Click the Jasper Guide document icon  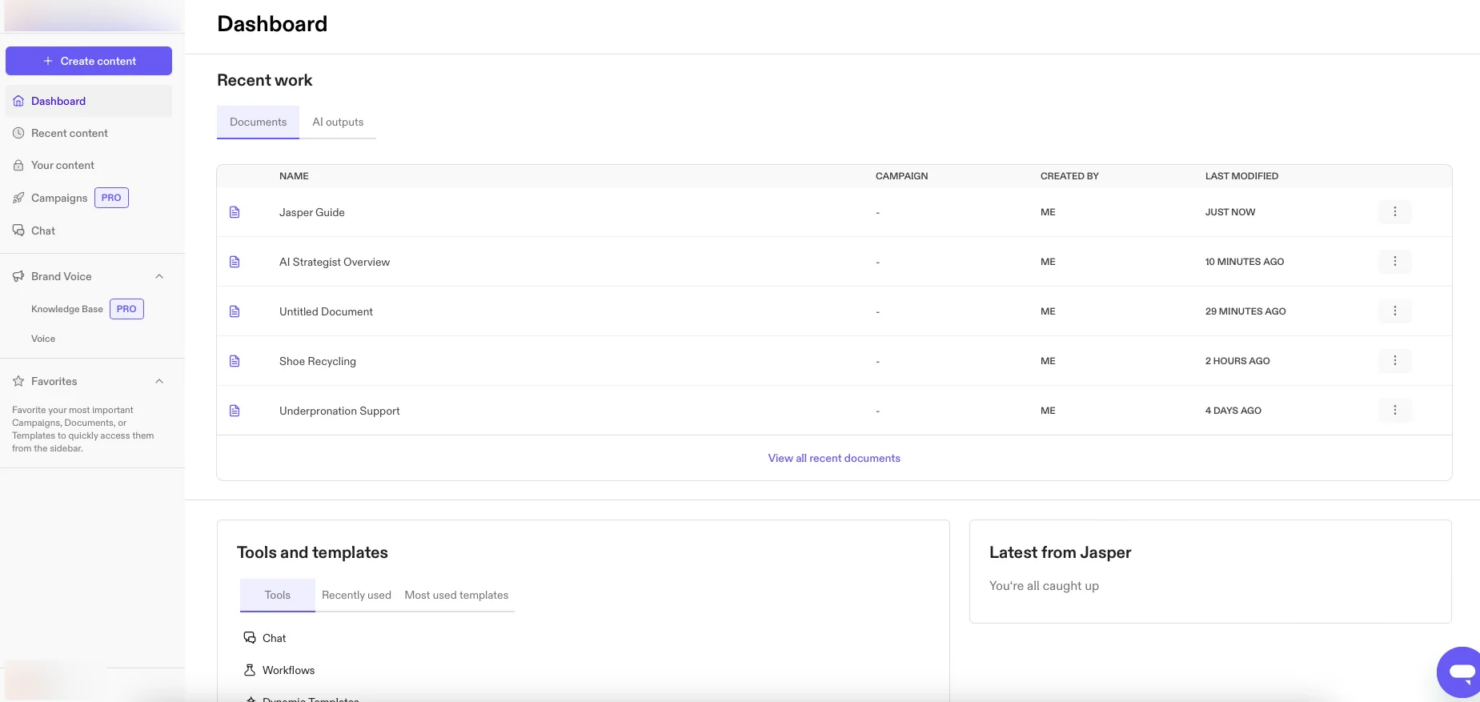(x=234, y=211)
